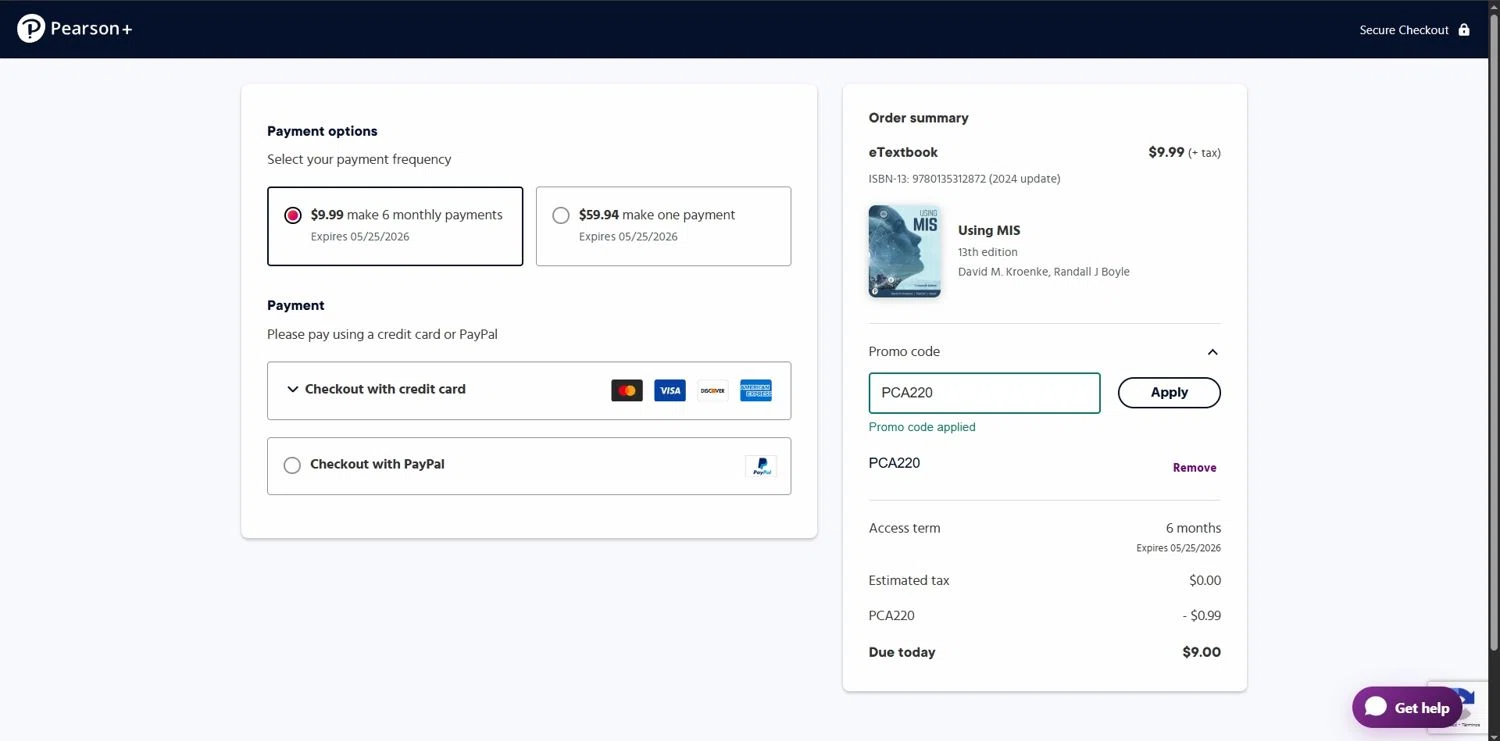Screen dimensions: 1500x741
Task: Click the American Express card icon
Action: coord(756,391)
